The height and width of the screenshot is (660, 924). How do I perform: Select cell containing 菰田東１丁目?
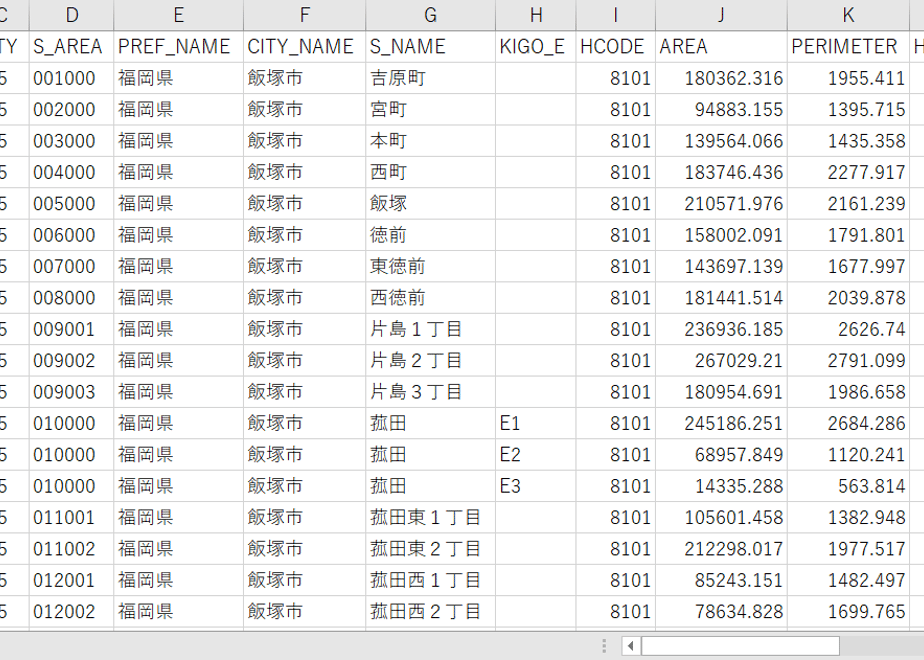pyautogui.click(x=431, y=517)
